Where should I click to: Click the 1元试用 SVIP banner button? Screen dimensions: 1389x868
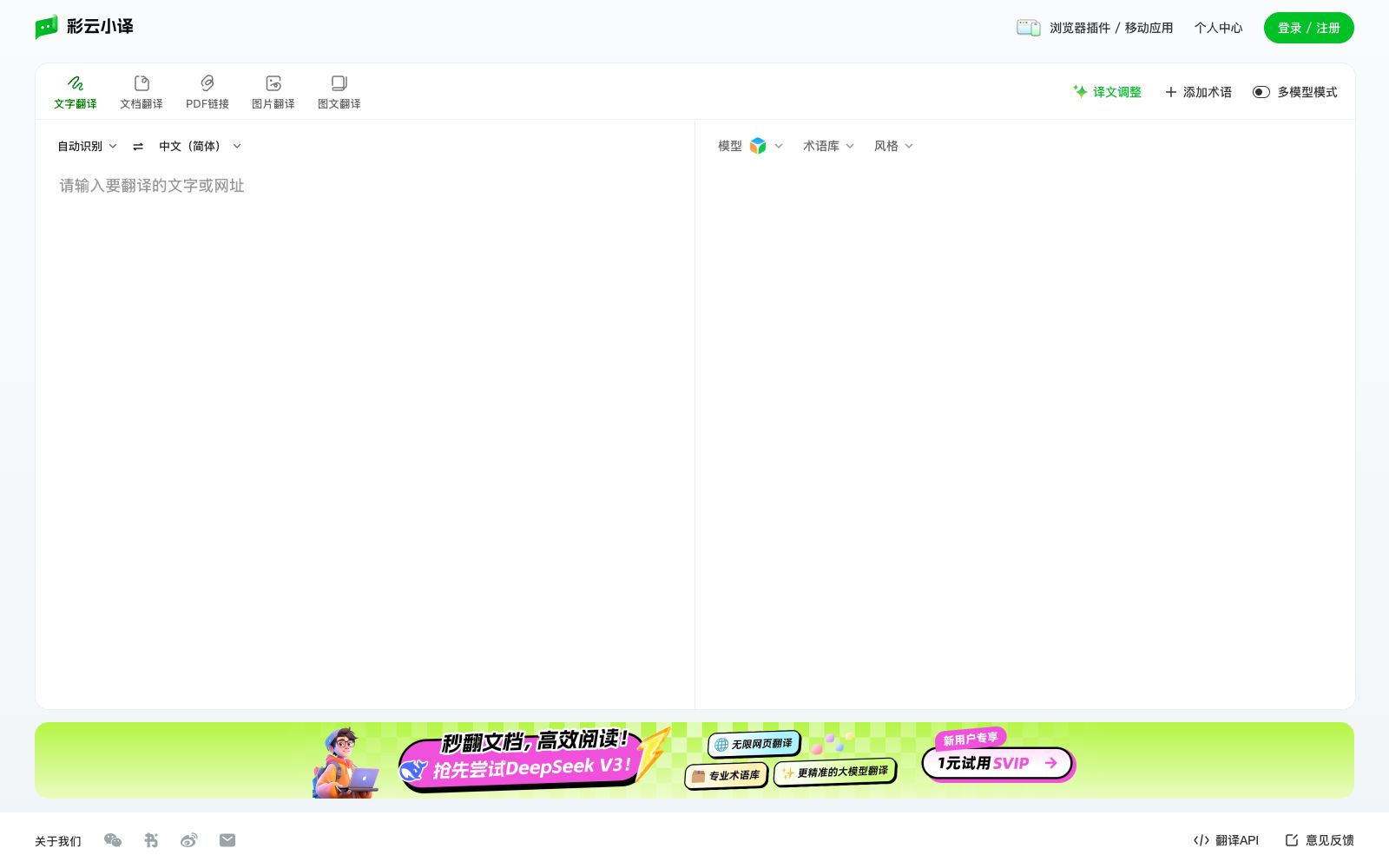pyautogui.click(x=997, y=763)
